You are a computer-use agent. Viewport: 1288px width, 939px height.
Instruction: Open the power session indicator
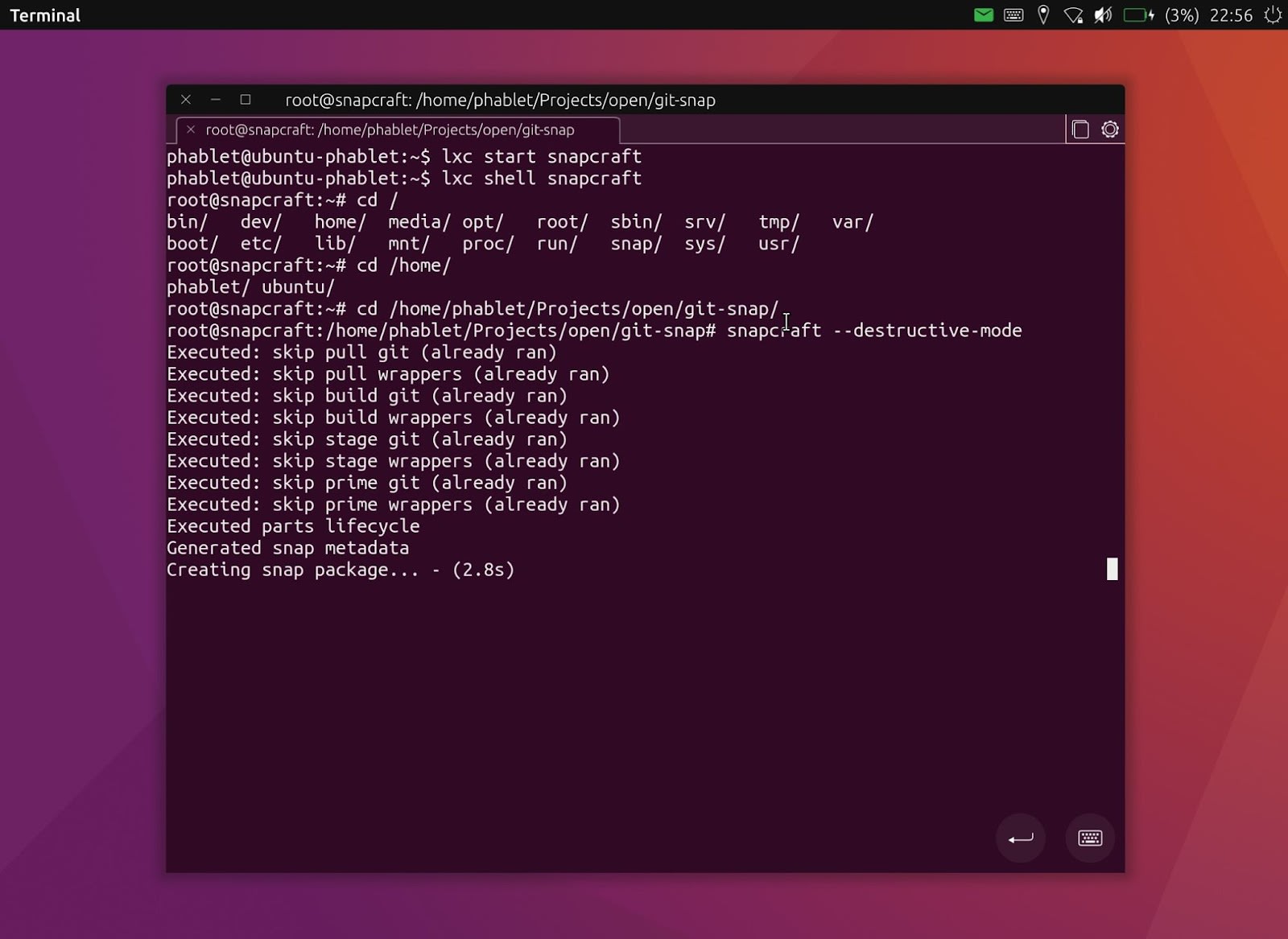point(1272,15)
